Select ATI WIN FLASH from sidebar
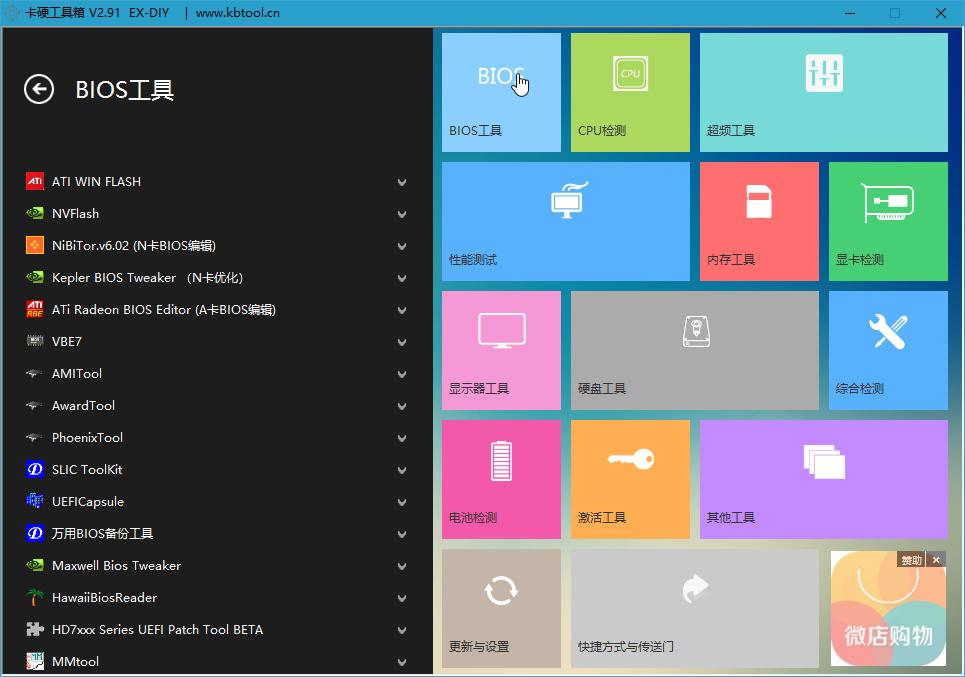965x677 pixels. (x=95, y=181)
